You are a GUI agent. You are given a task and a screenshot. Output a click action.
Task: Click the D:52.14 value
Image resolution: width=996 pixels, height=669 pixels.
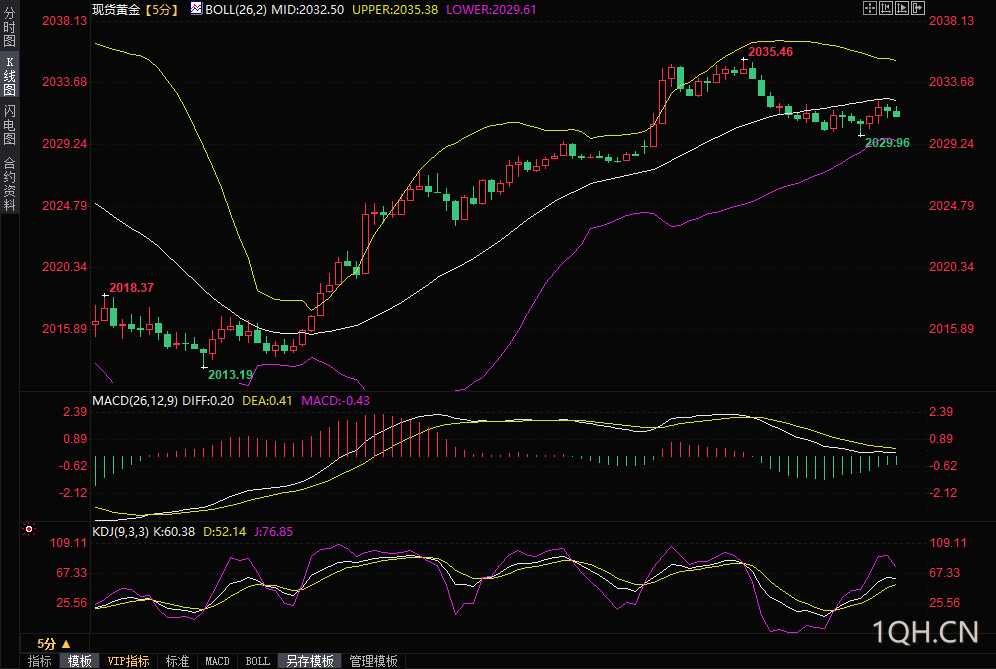(224, 532)
